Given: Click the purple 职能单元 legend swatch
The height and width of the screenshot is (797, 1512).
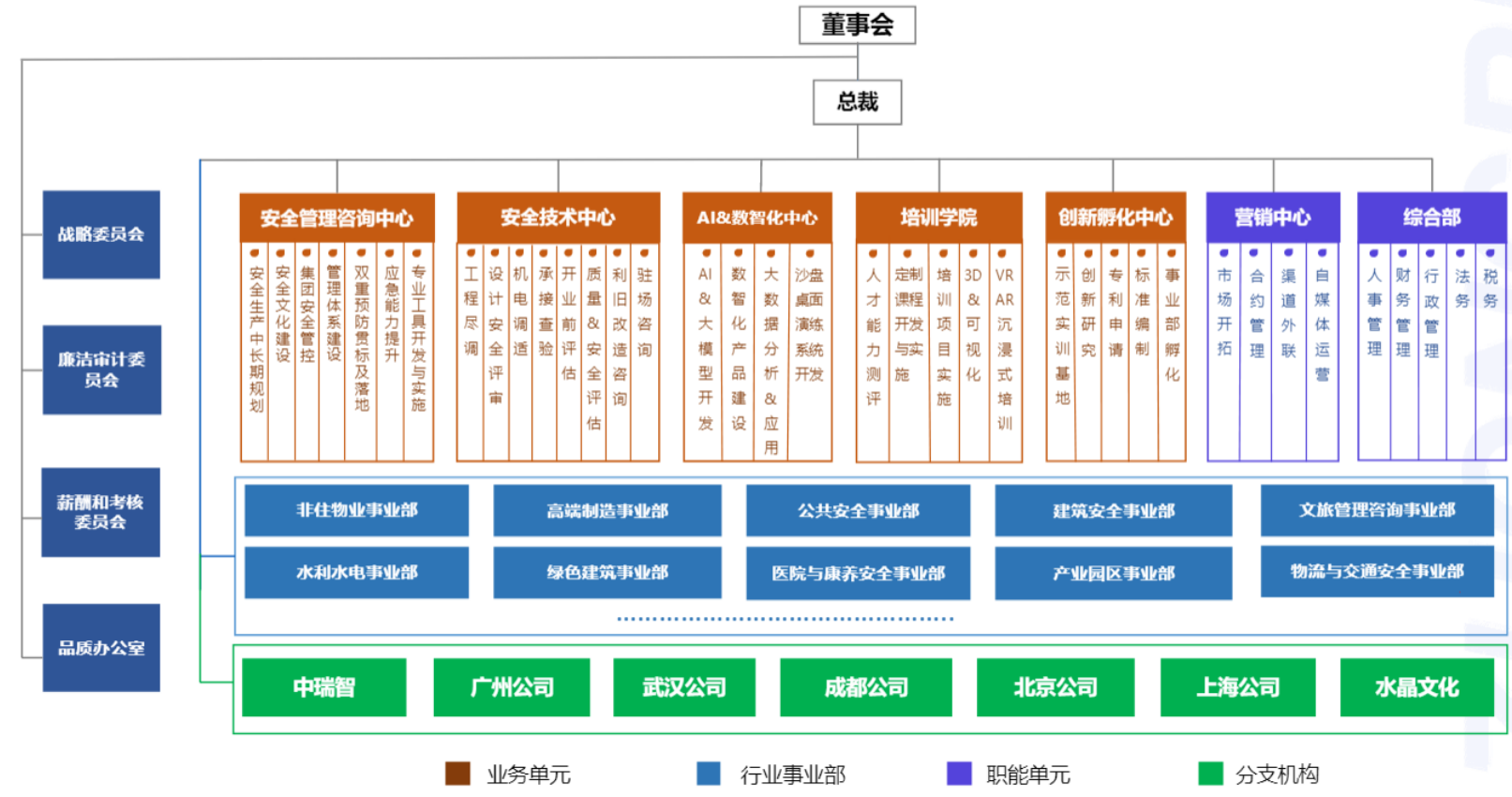Looking at the screenshot, I should click(x=959, y=774).
